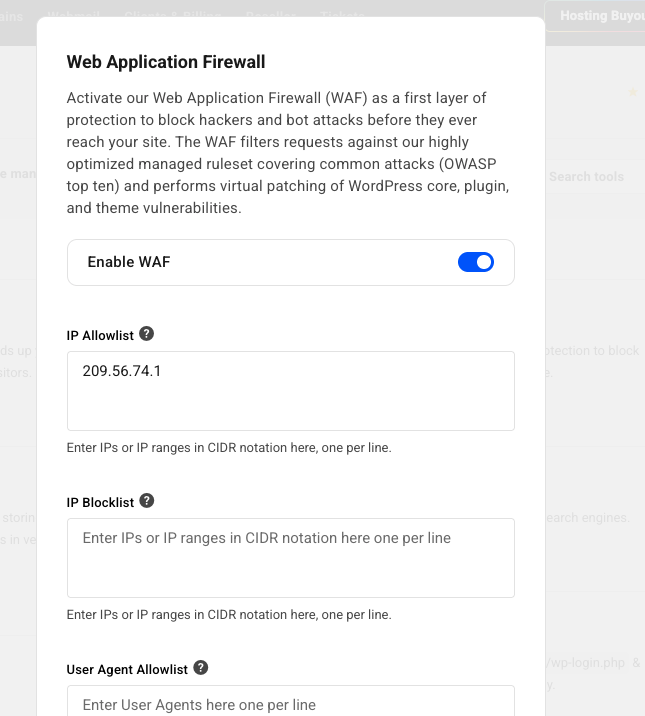The height and width of the screenshot is (716, 645).
Task: Click the "User Agent Allowlist" field label
Action: [127, 669]
